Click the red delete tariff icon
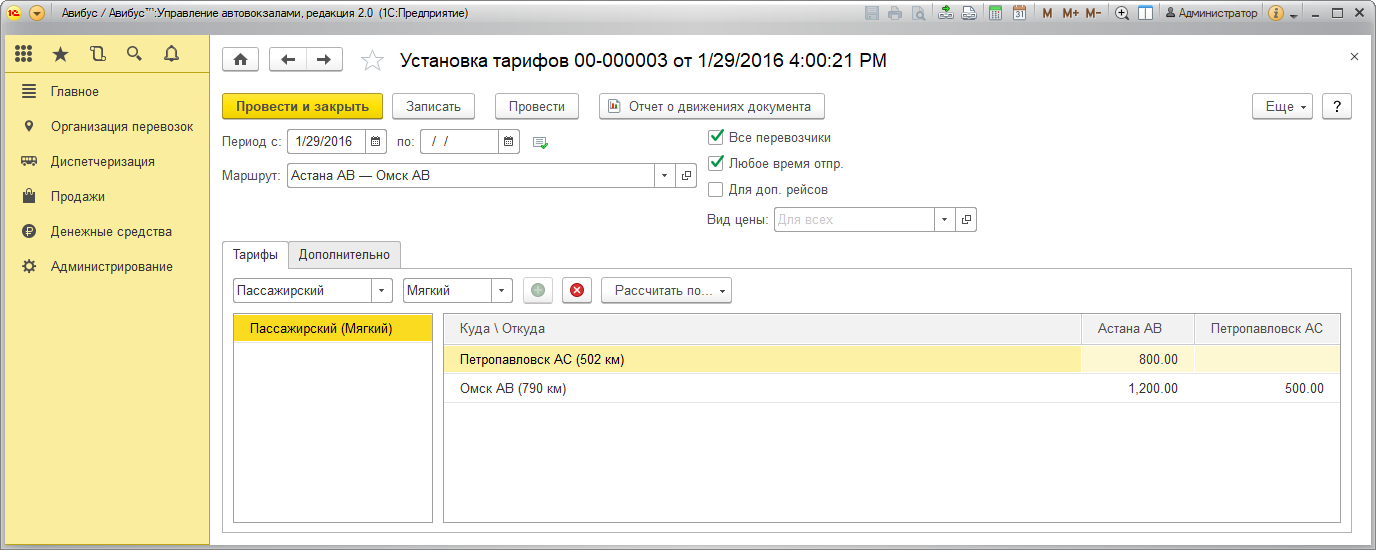Screen dimensions: 1376x550 coord(577,290)
